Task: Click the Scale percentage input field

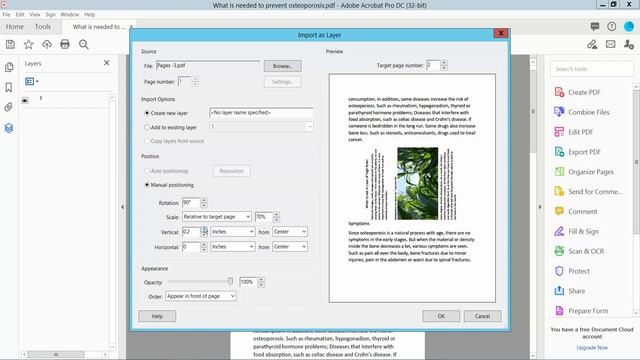Action: [x=264, y=217]
